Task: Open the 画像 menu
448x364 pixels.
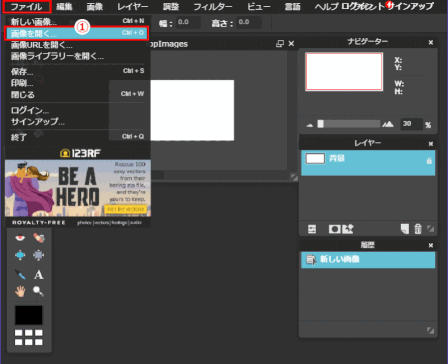Action: [94, 7]
